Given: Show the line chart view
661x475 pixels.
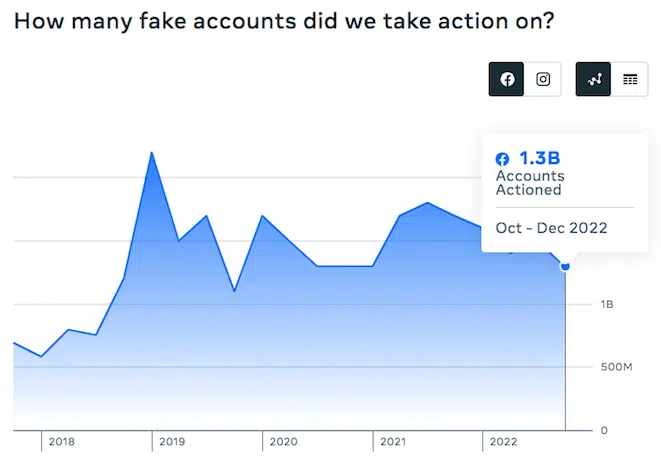Looking at the screenshot, I should 594,80.
